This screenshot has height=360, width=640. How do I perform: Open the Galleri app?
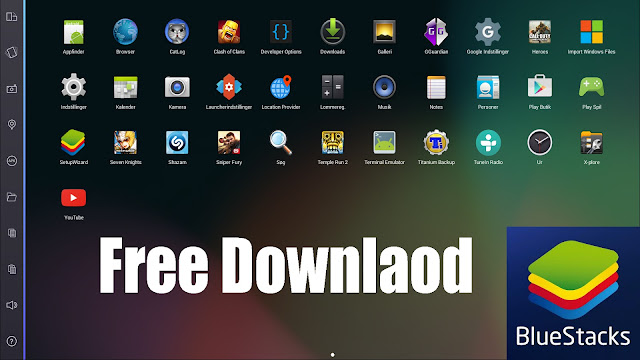coord(384,32)
